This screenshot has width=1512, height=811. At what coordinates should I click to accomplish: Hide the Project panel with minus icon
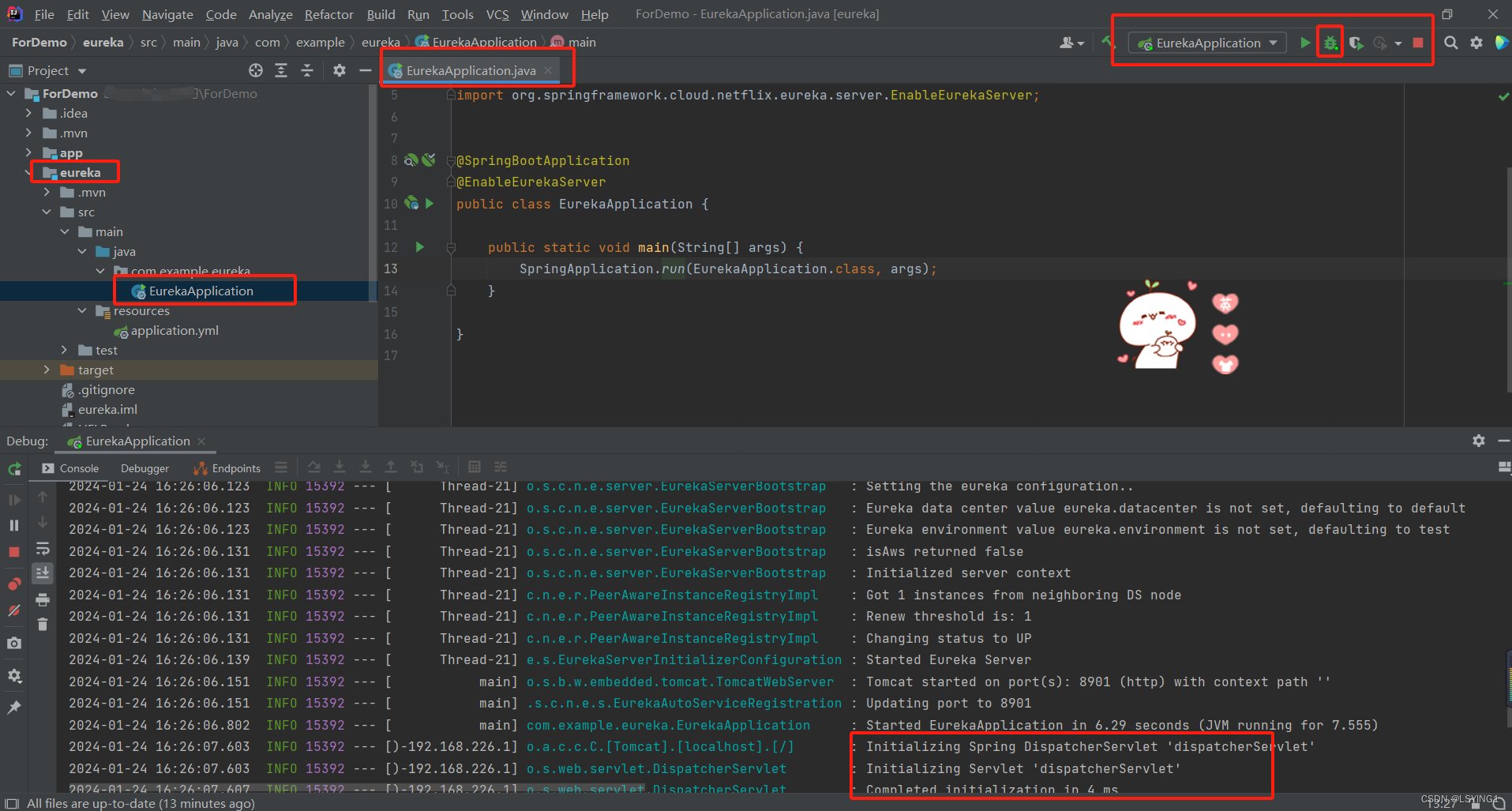pyautogui.click(x=365, y=70)
